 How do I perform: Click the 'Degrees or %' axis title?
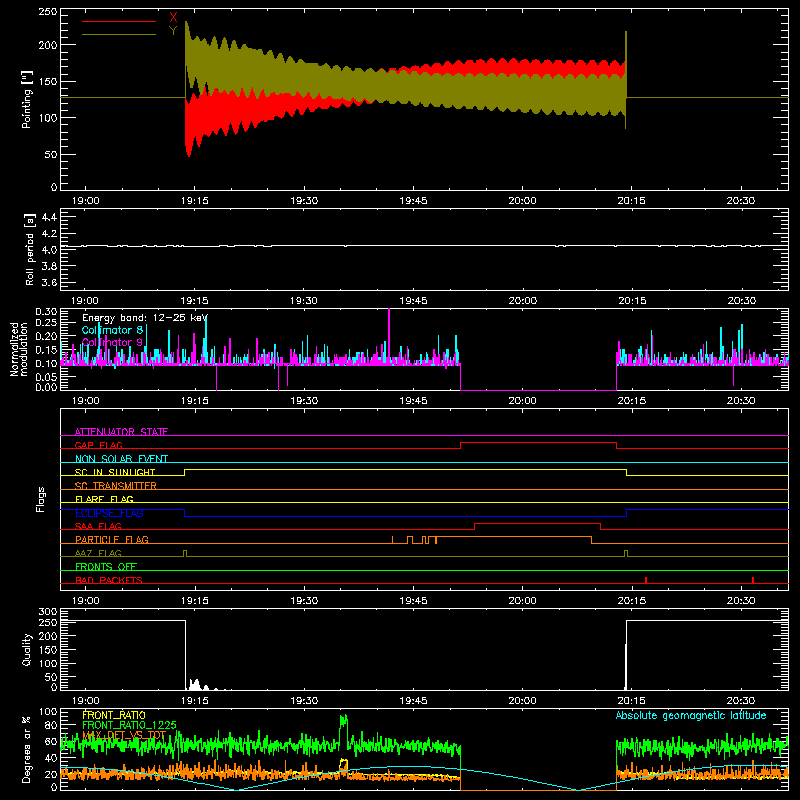tap(27, 750)
